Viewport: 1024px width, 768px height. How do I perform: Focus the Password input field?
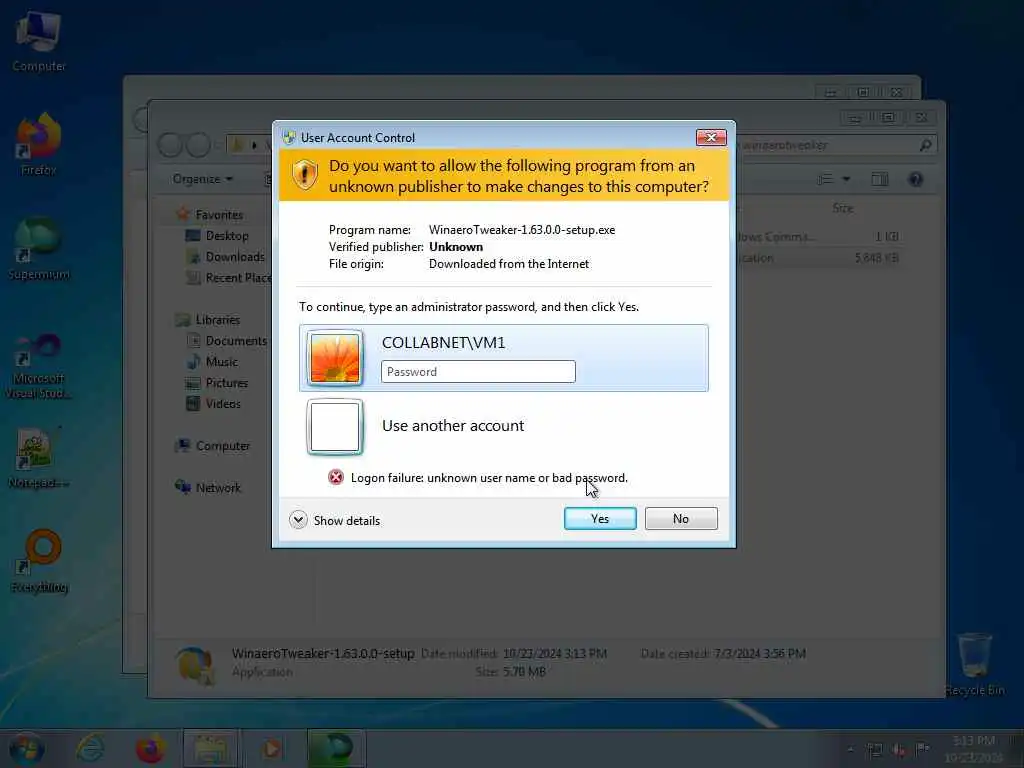(478, 372)
